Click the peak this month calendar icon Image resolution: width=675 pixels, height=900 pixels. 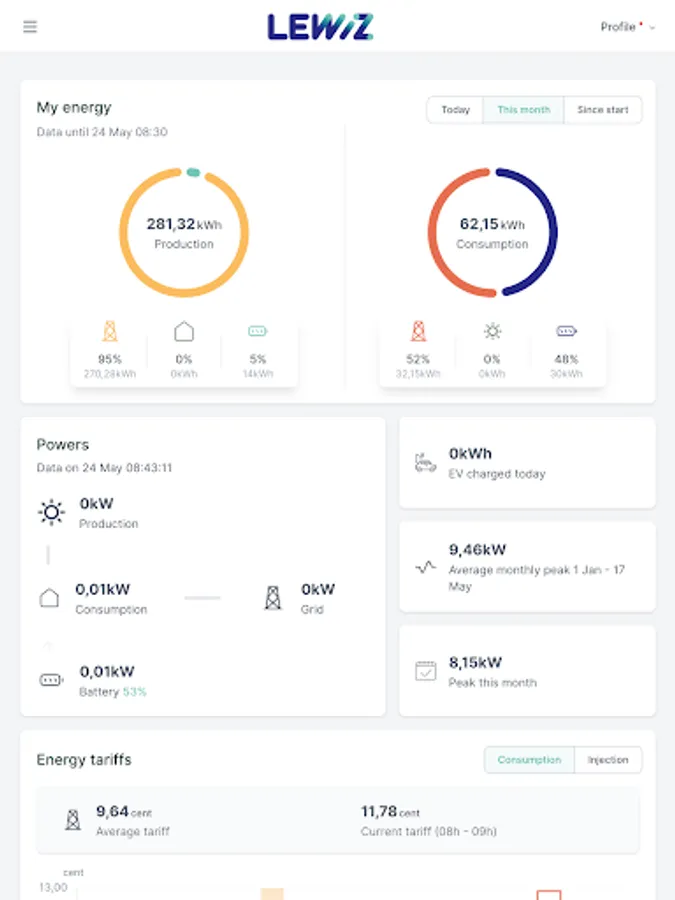(425, 671)
